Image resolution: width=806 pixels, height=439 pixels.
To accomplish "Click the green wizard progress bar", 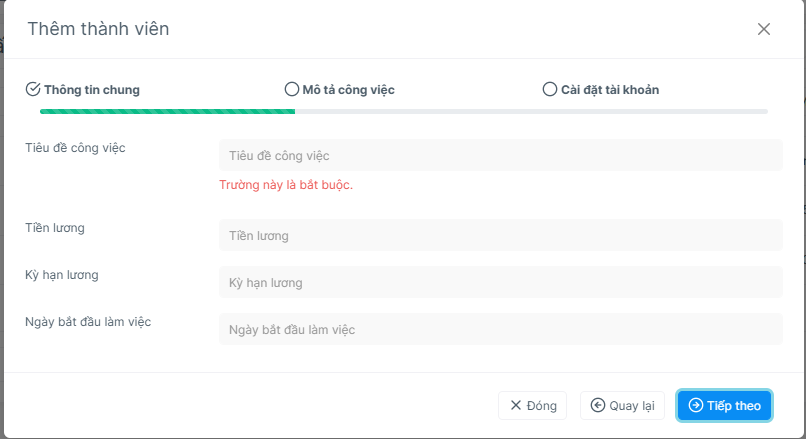I will 168,112.
